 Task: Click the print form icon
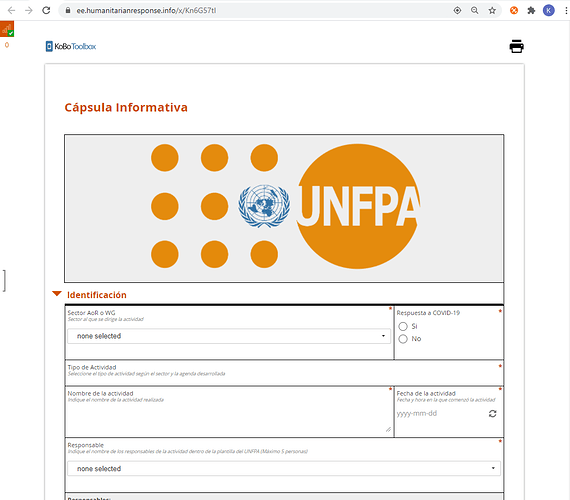click(516, 46)
